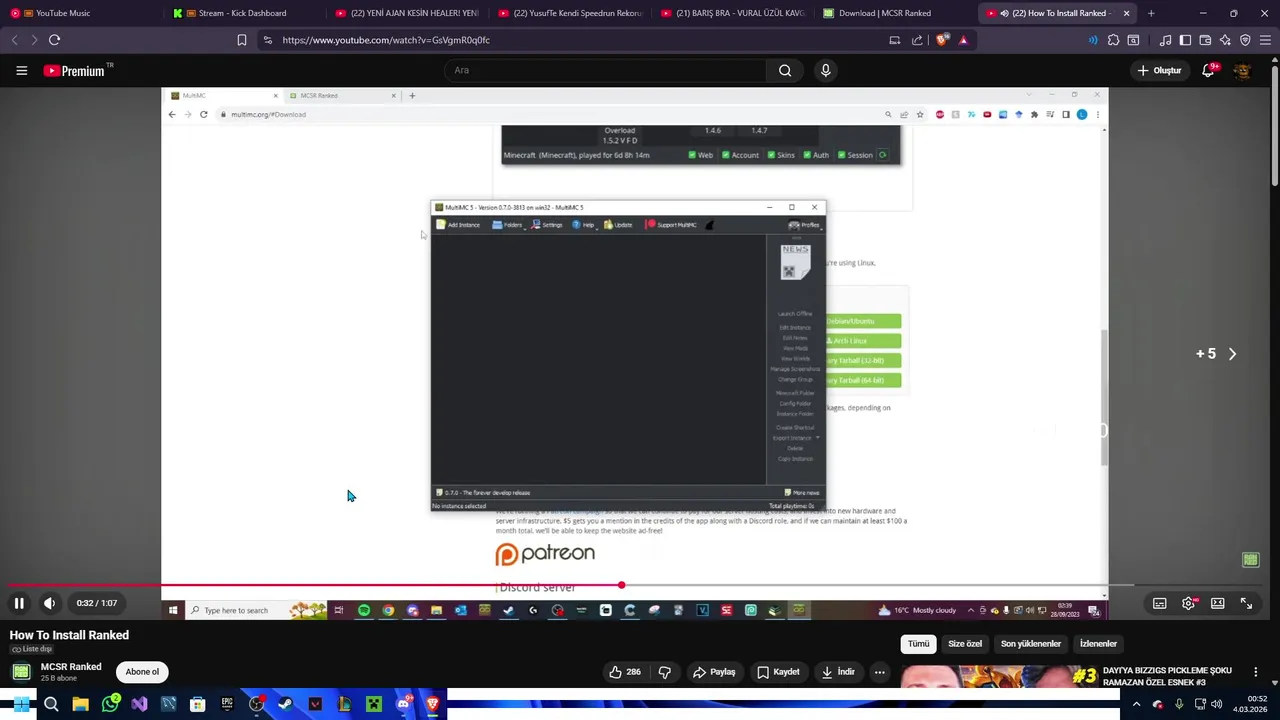Pause the YouTube video
Image resolution: width=1280 pixels, height=720 pixels.
19,603
